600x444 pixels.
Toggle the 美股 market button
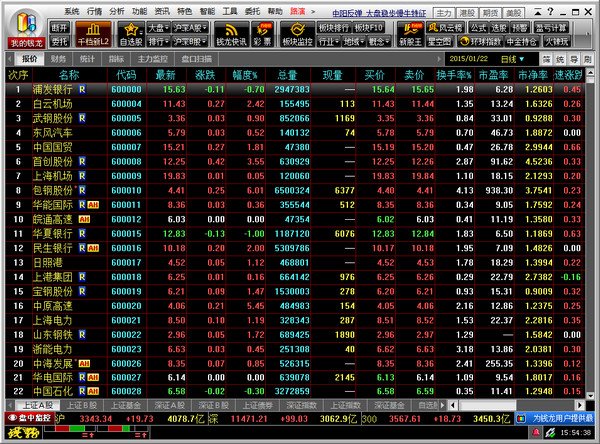pos(514,13)
